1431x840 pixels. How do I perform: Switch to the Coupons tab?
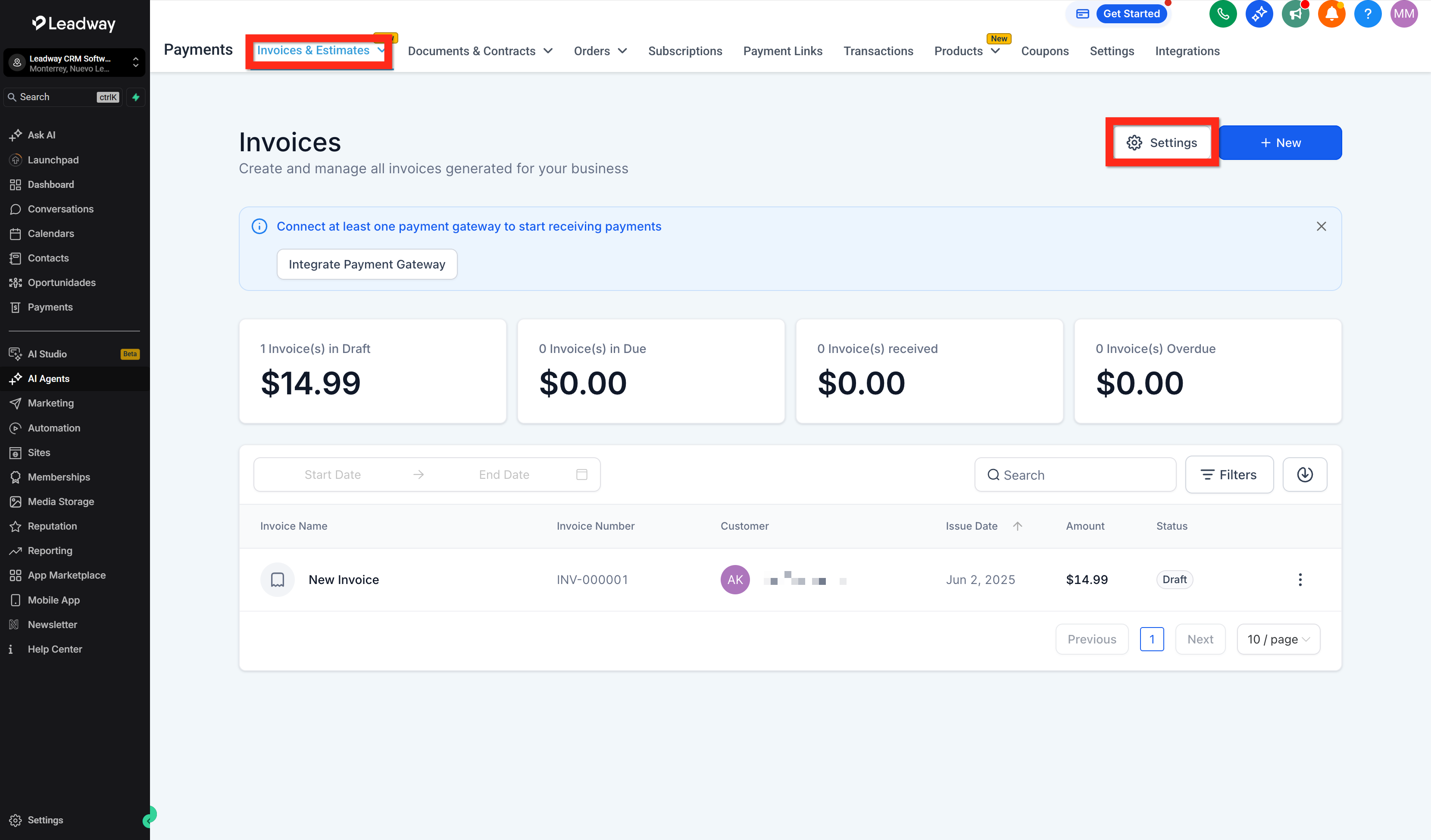click(x=1044, y=51)
